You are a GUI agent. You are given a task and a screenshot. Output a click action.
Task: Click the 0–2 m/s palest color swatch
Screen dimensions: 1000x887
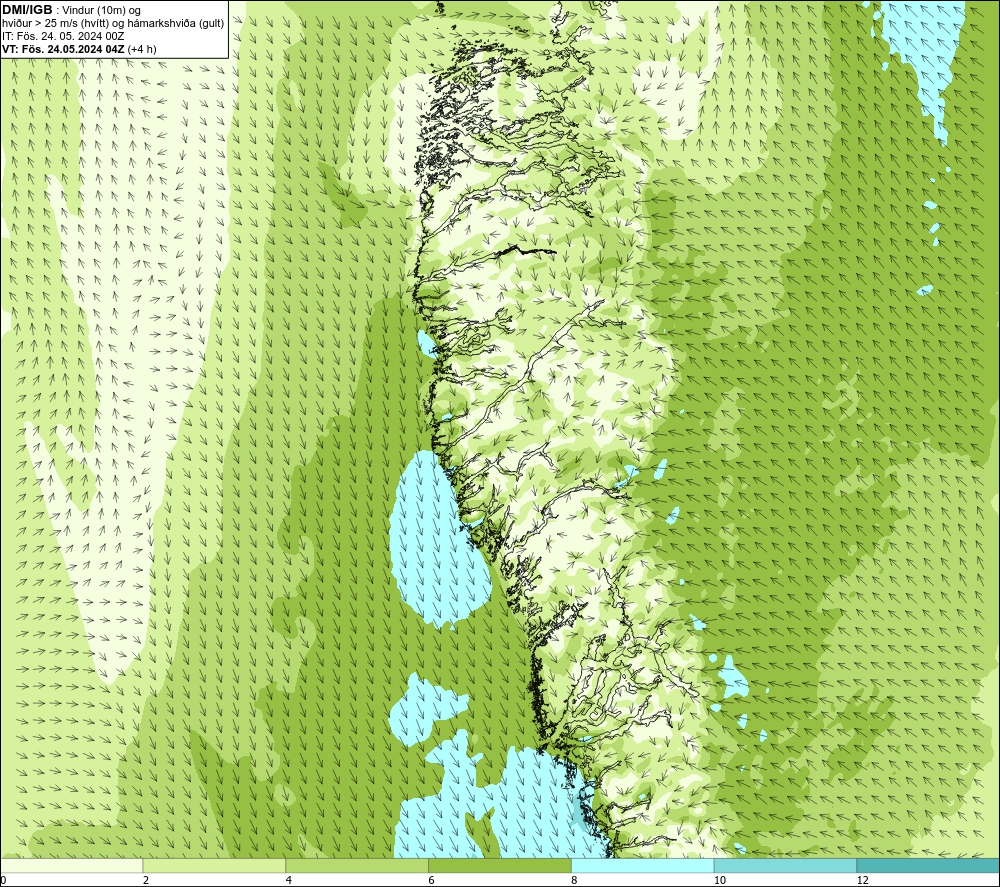[71, 865]
